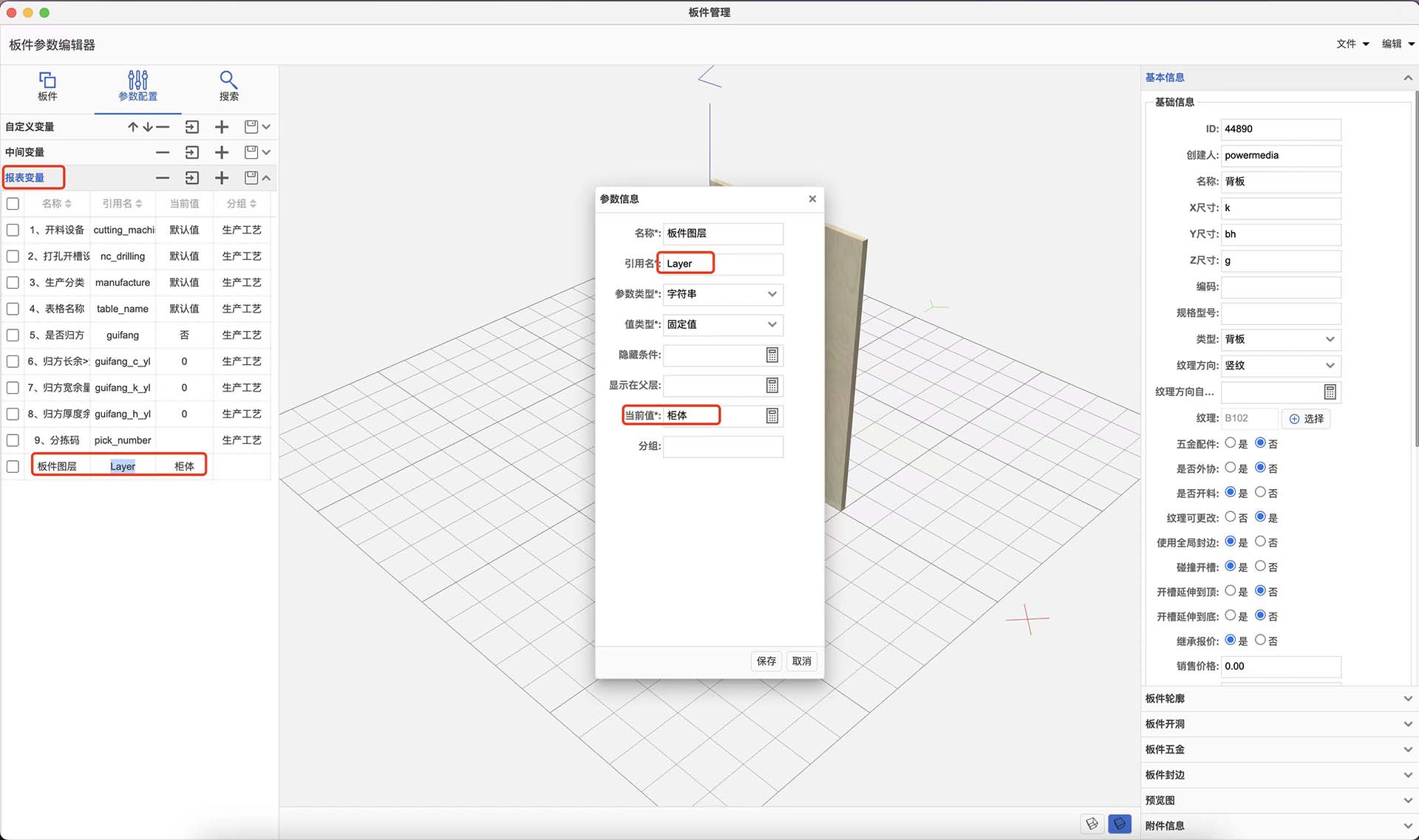This screenshot has width=1419, height=840.
Task: Check the 开料设备 row checkbox
Action: point(13,230)
